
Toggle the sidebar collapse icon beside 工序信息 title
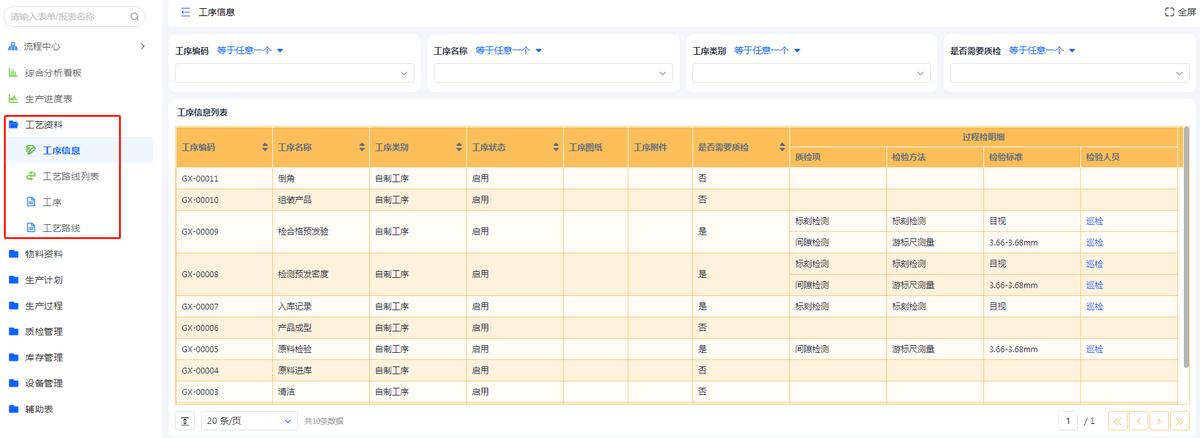coord(185,12)
